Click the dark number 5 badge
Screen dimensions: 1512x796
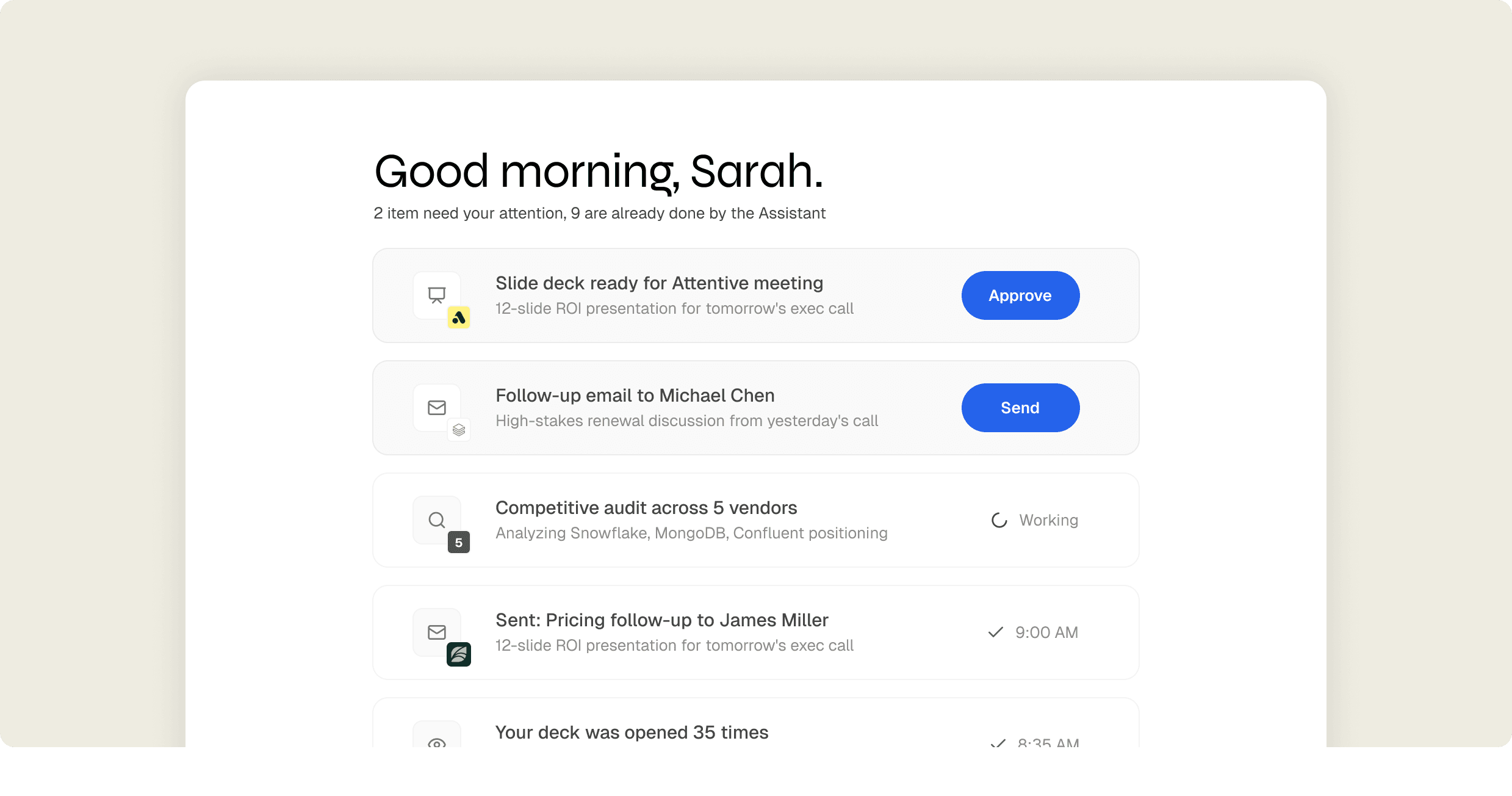tap(459, 542)
